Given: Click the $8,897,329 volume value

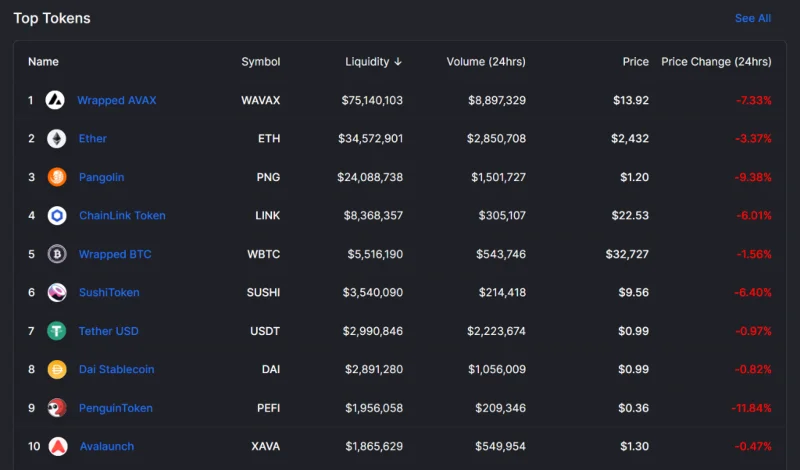Looking at the screenshot, I should point(497,100).
